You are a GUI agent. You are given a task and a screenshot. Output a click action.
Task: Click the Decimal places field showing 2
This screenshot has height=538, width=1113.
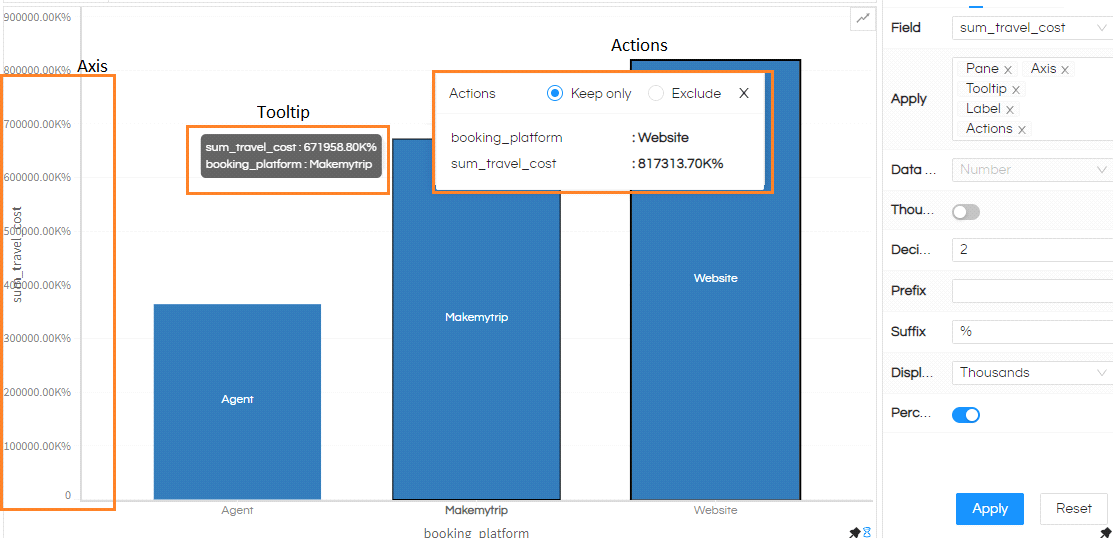(1032, 250)
